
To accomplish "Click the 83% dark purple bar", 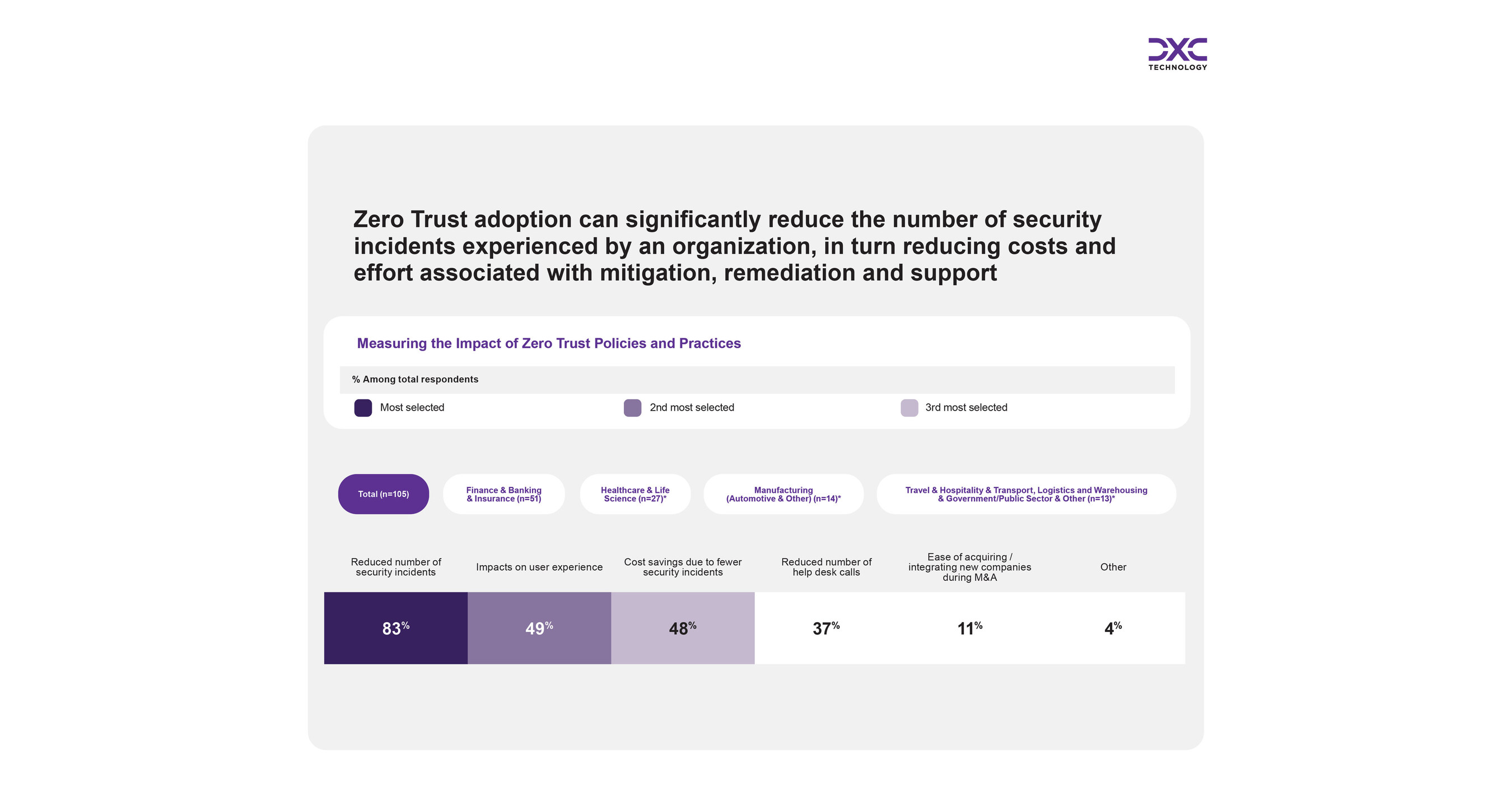I will pos(395,628).
